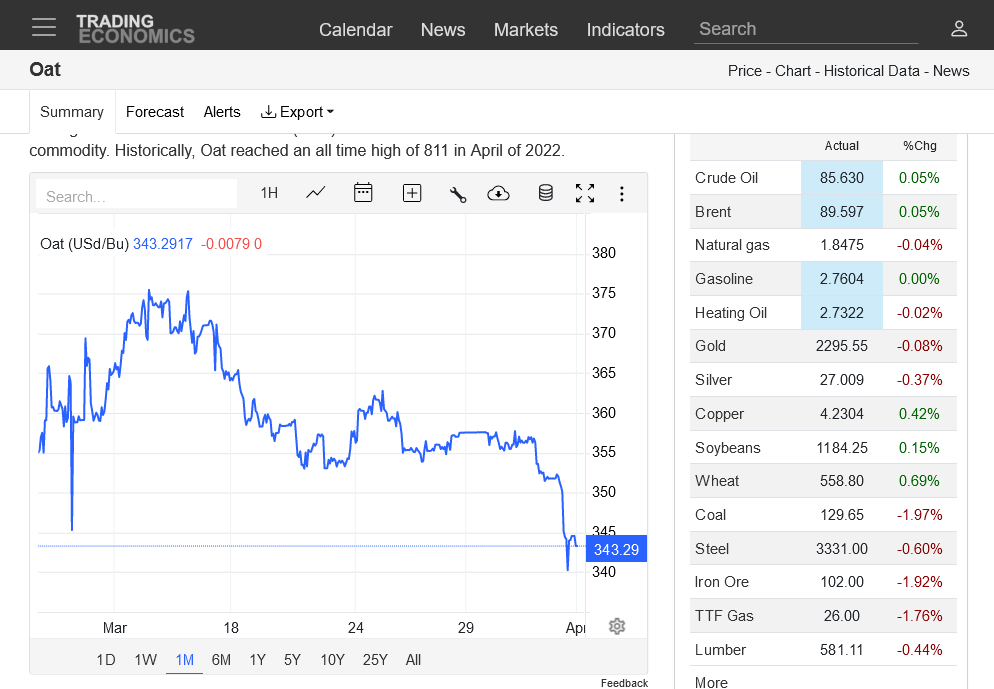Select the 1H interval selector

[x=269, y=193]
